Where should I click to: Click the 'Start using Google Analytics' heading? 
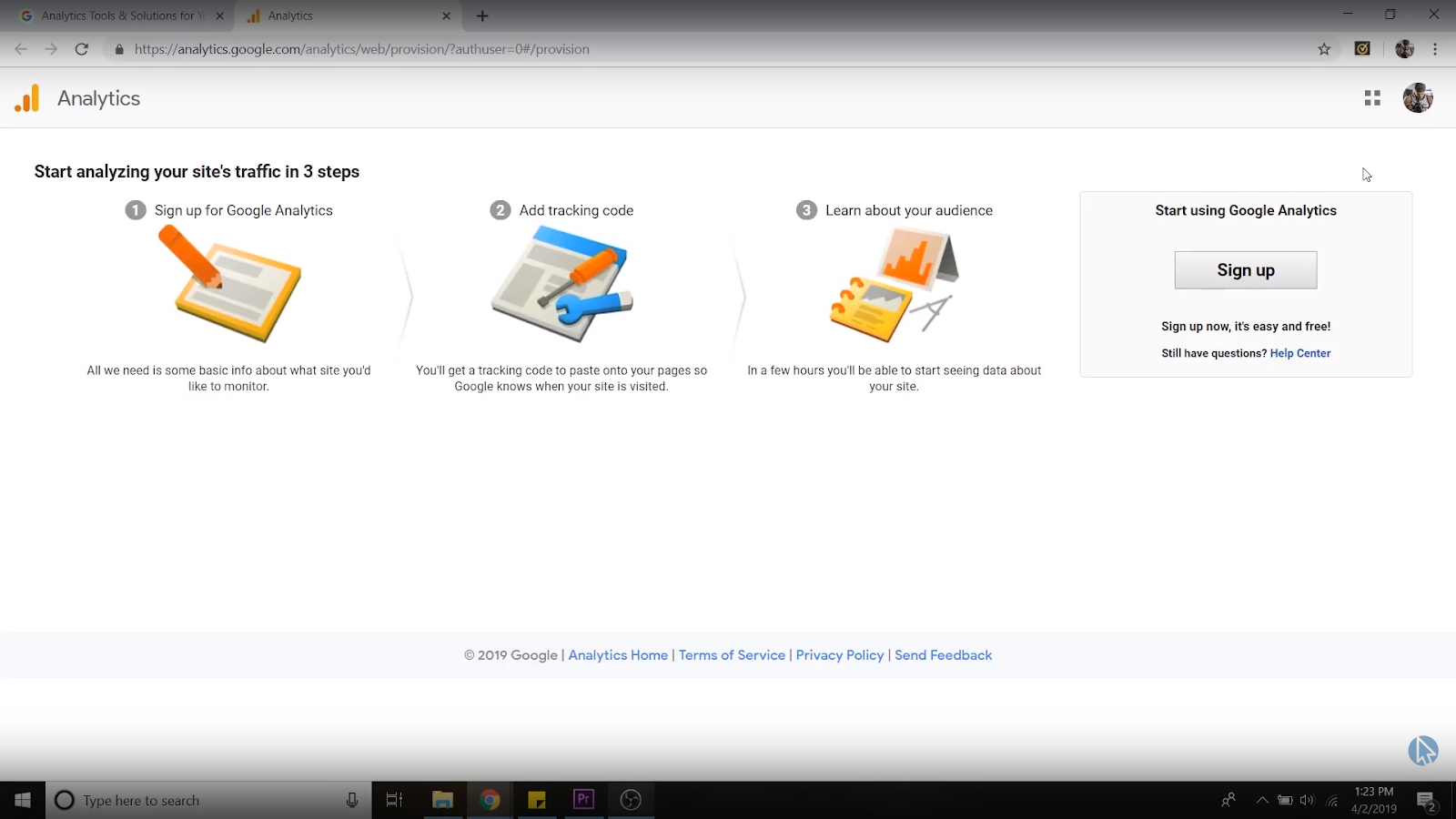[x=1246, y=210]
